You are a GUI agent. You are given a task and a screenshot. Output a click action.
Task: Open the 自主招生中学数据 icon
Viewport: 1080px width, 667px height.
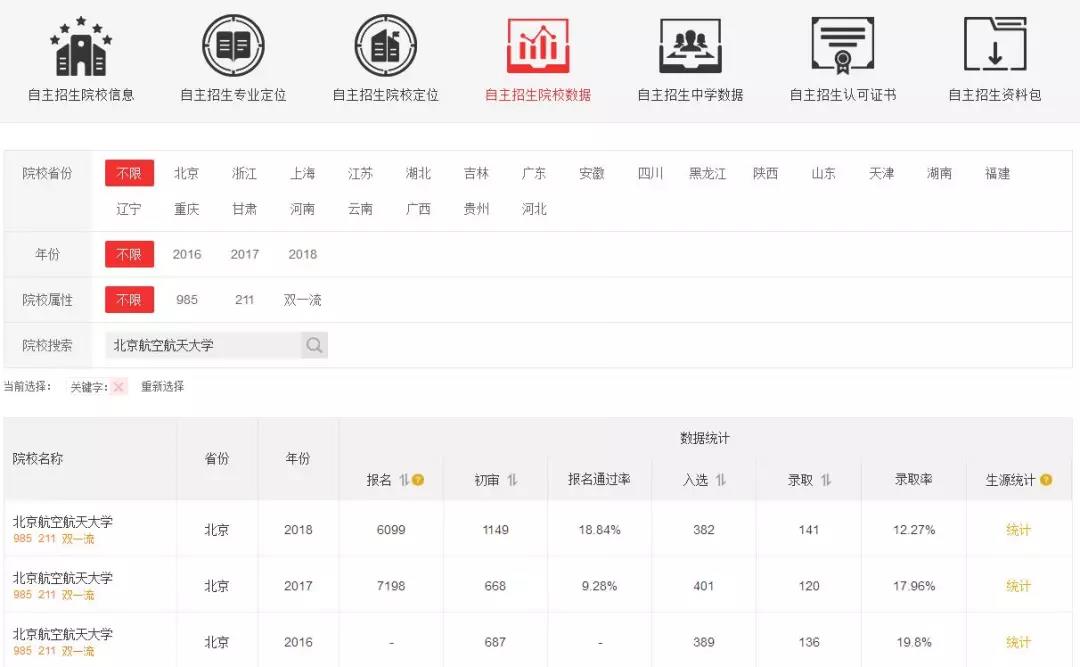tap(690, 46)
